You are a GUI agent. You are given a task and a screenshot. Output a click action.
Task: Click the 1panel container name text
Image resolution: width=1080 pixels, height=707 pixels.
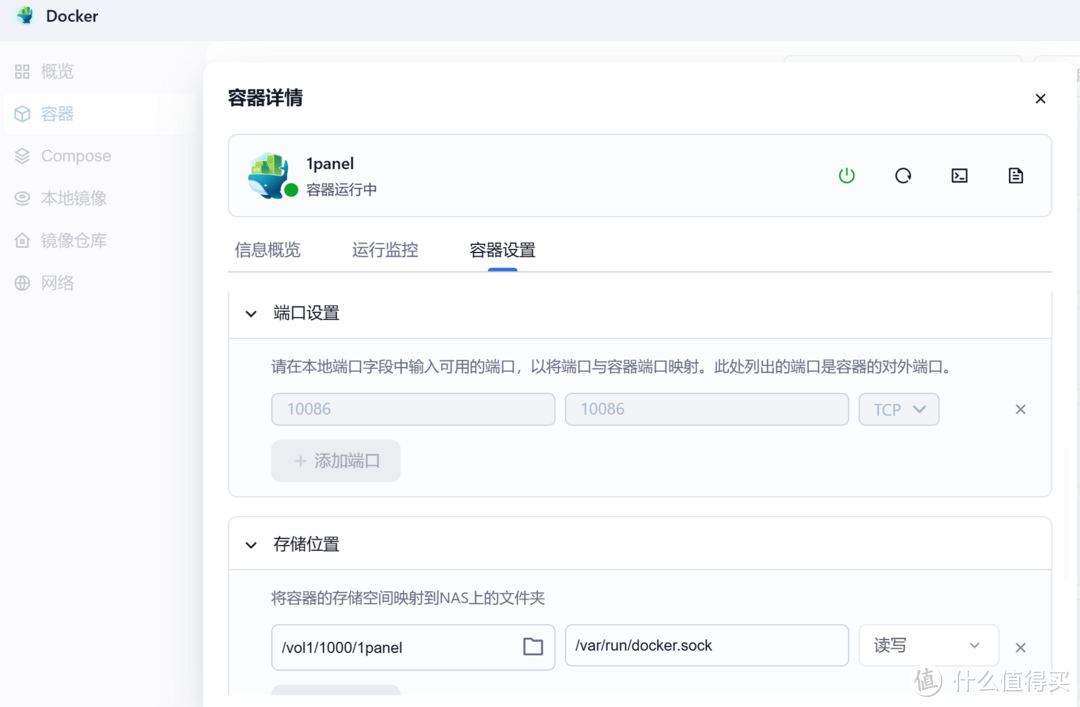[330, 164]
